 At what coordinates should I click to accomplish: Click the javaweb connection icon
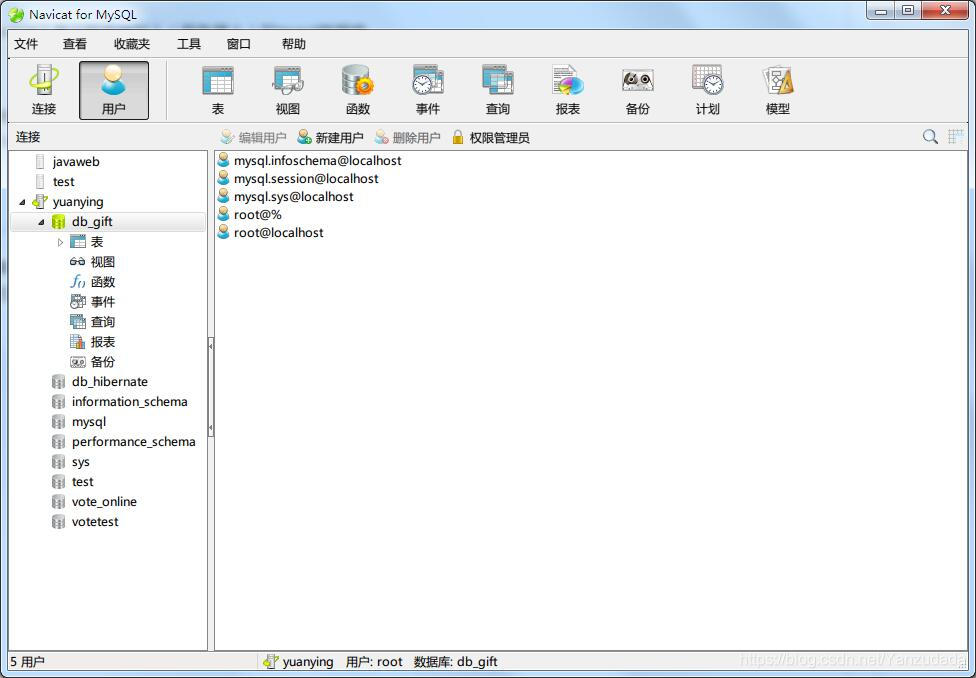tap(40, 161)
